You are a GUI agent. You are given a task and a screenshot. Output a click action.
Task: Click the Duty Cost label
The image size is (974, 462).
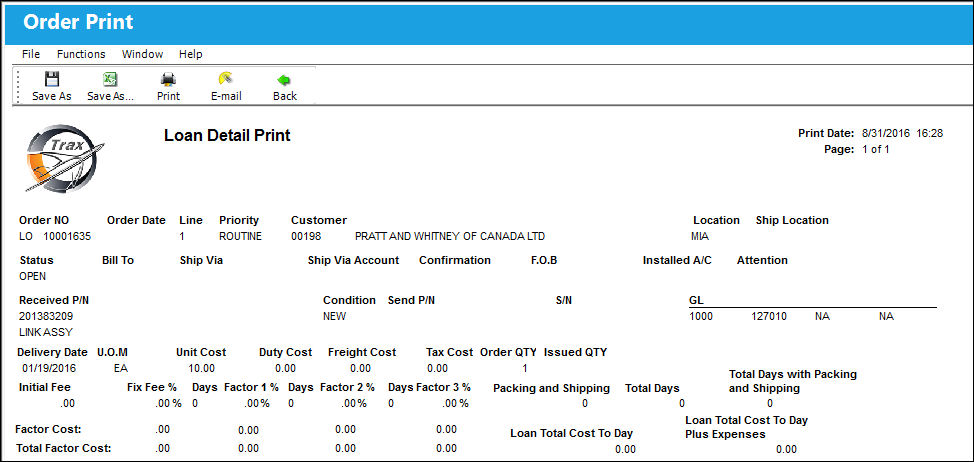coord(286,352)
